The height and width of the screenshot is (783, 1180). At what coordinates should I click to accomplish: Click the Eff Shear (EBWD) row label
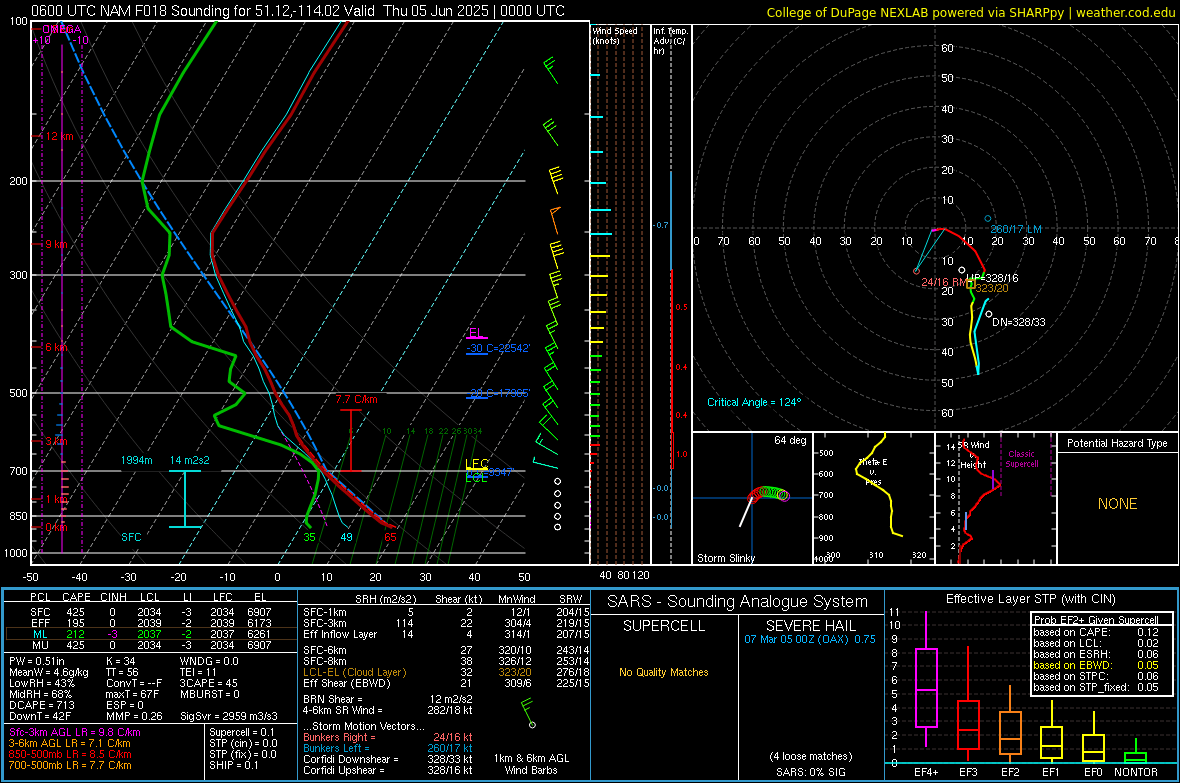347,684
